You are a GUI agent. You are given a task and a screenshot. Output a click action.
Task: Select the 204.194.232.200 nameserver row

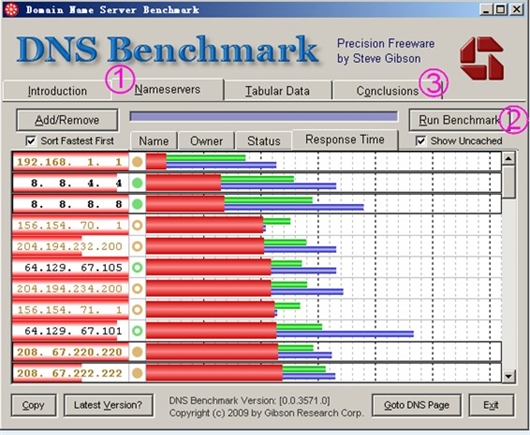(x=257, y=246)
